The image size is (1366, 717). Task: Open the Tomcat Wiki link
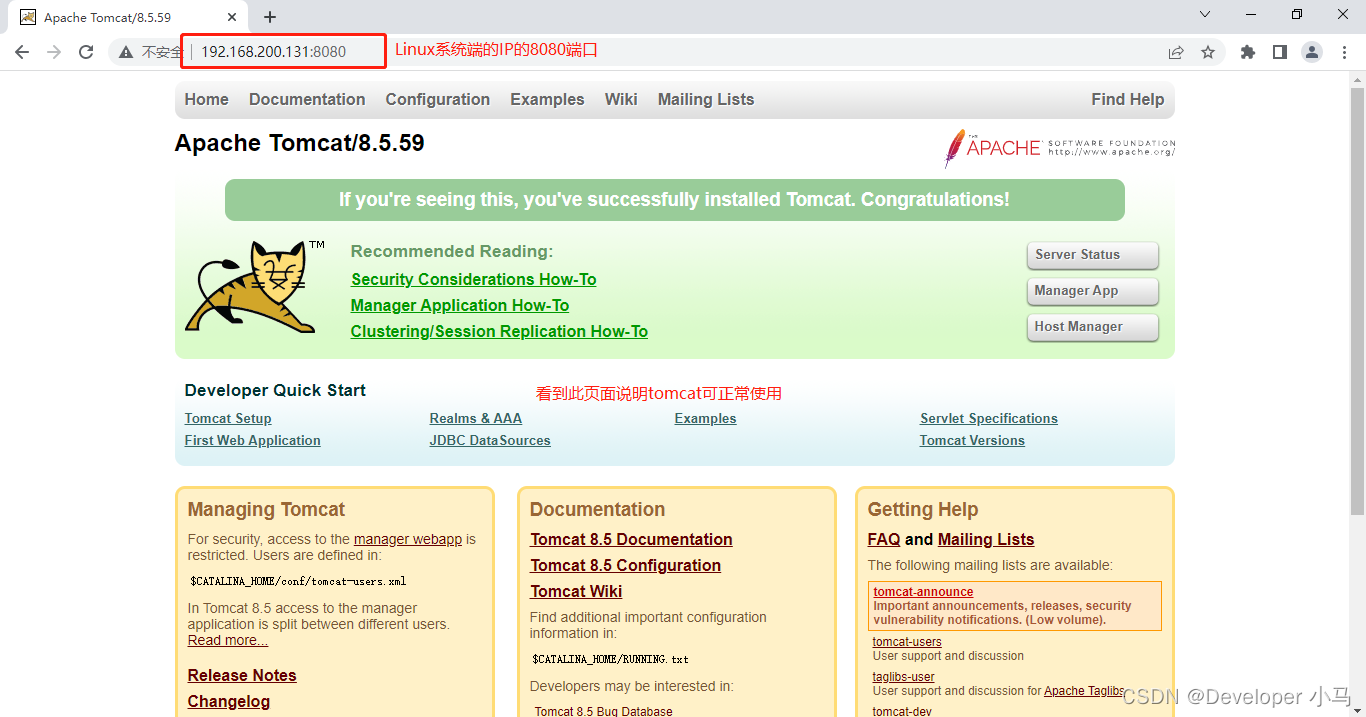click(x=576, y=591)
